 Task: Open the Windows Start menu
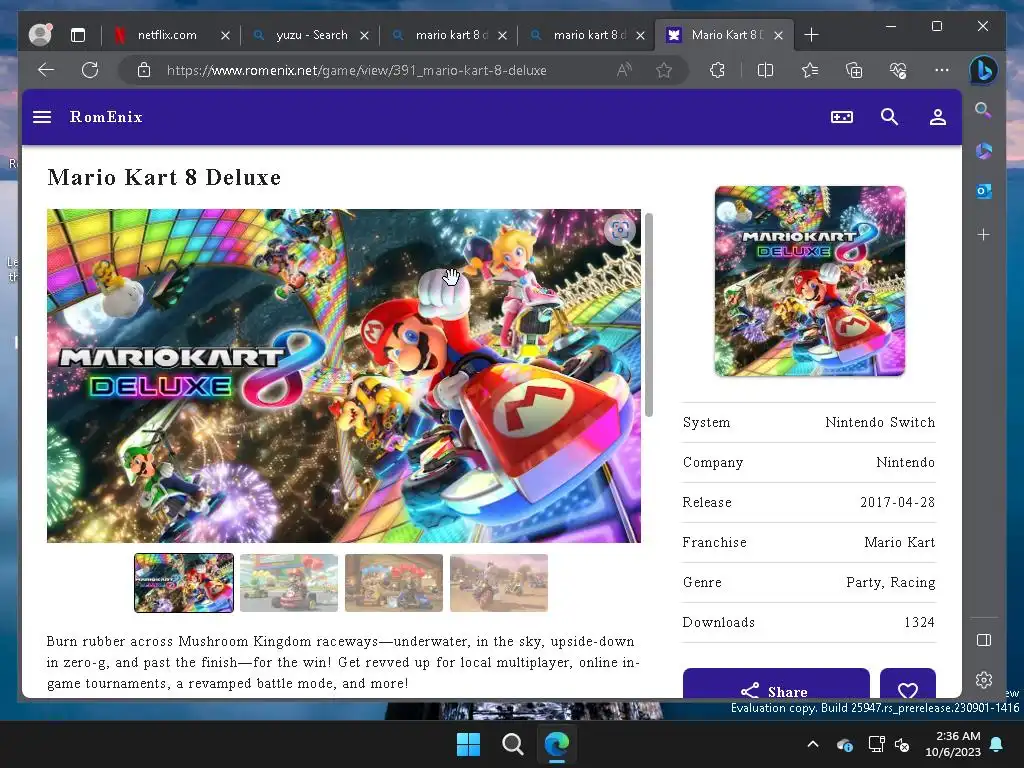coord(468,744)
